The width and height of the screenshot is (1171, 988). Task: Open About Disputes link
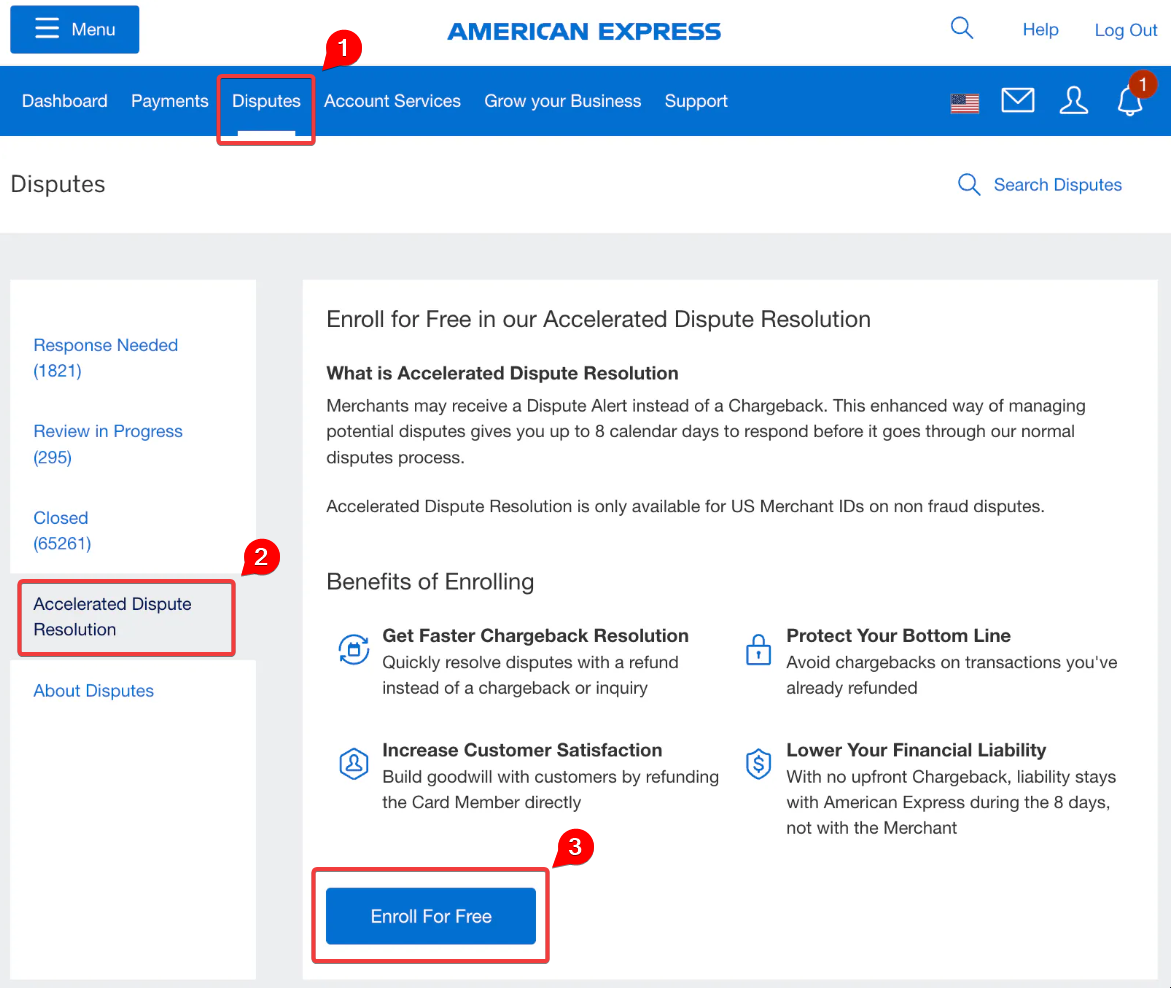93,691
